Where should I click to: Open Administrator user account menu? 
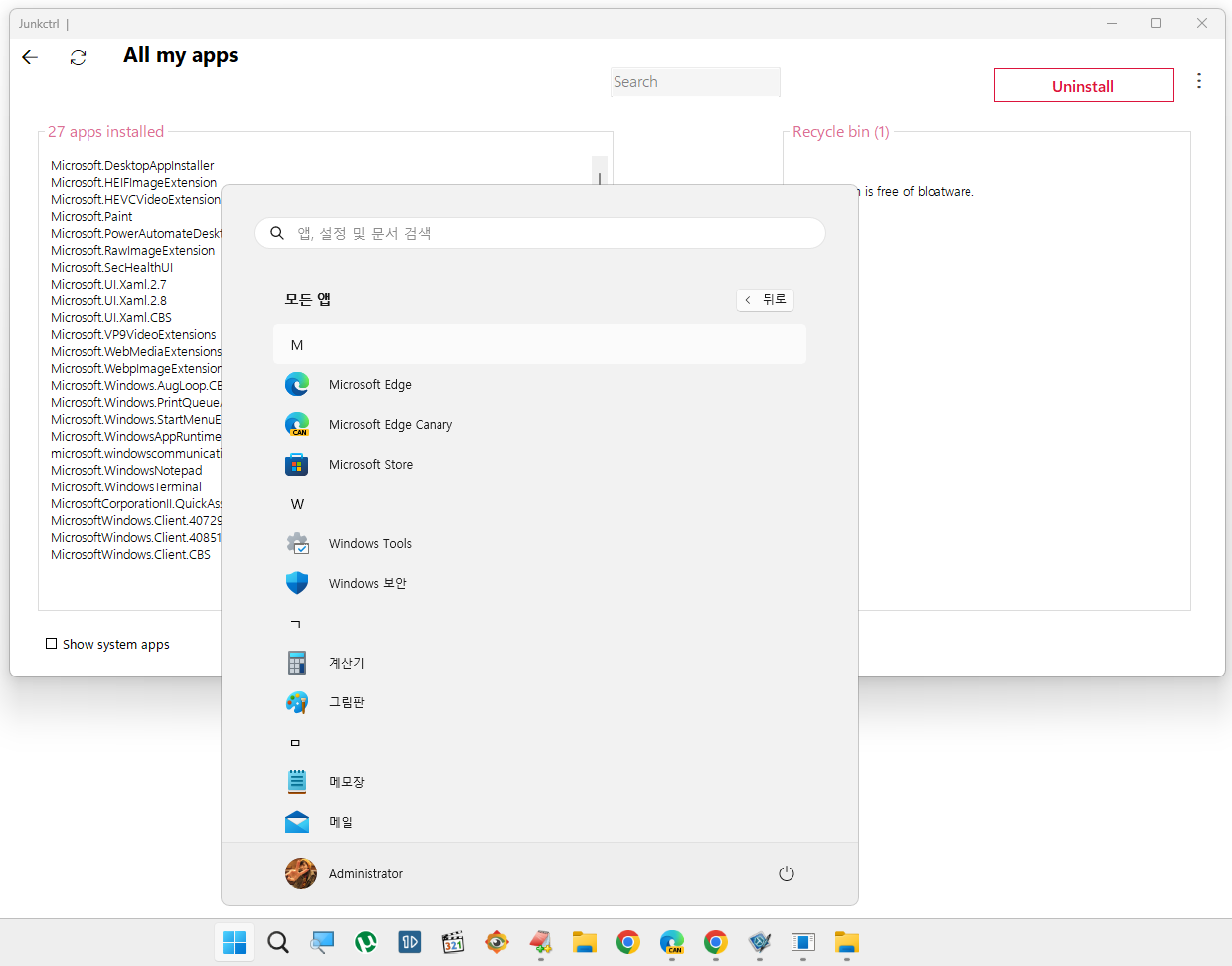click(344, 873)
